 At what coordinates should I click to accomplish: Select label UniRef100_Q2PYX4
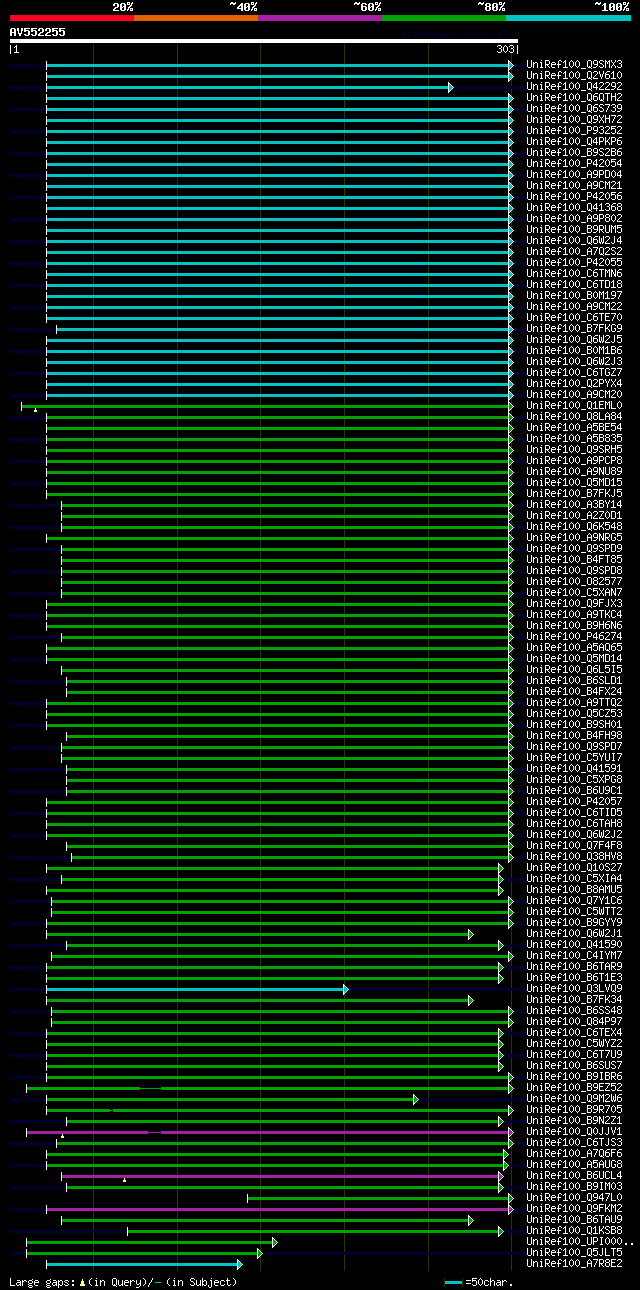point(574,384)
